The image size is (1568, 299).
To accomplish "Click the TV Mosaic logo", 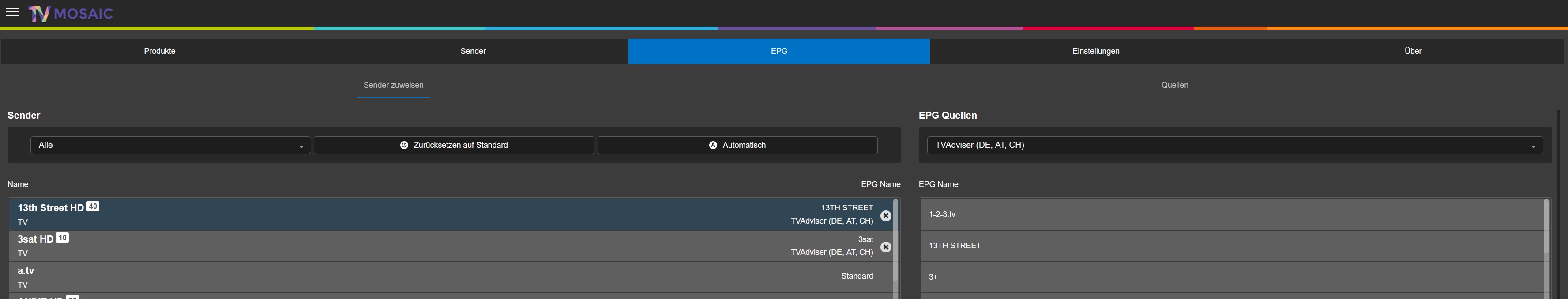I will tap(71, 13).
